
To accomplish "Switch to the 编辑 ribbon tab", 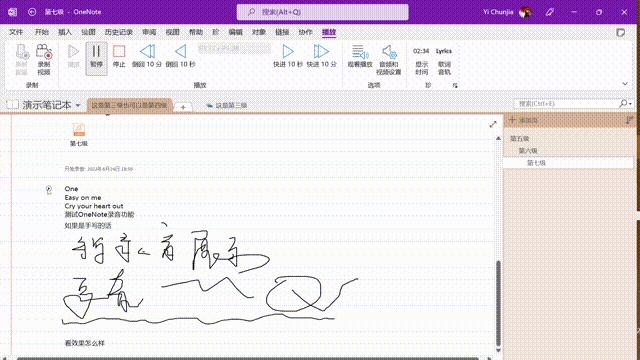I will 236,32.
